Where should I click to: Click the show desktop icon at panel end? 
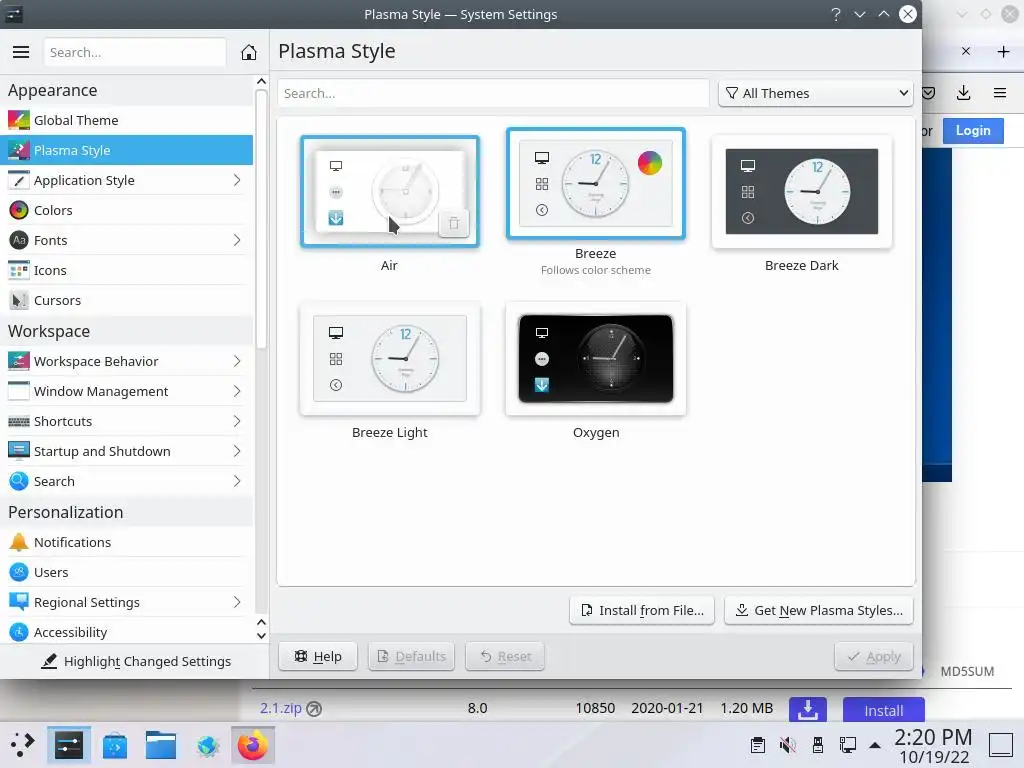coord(1000,745)
